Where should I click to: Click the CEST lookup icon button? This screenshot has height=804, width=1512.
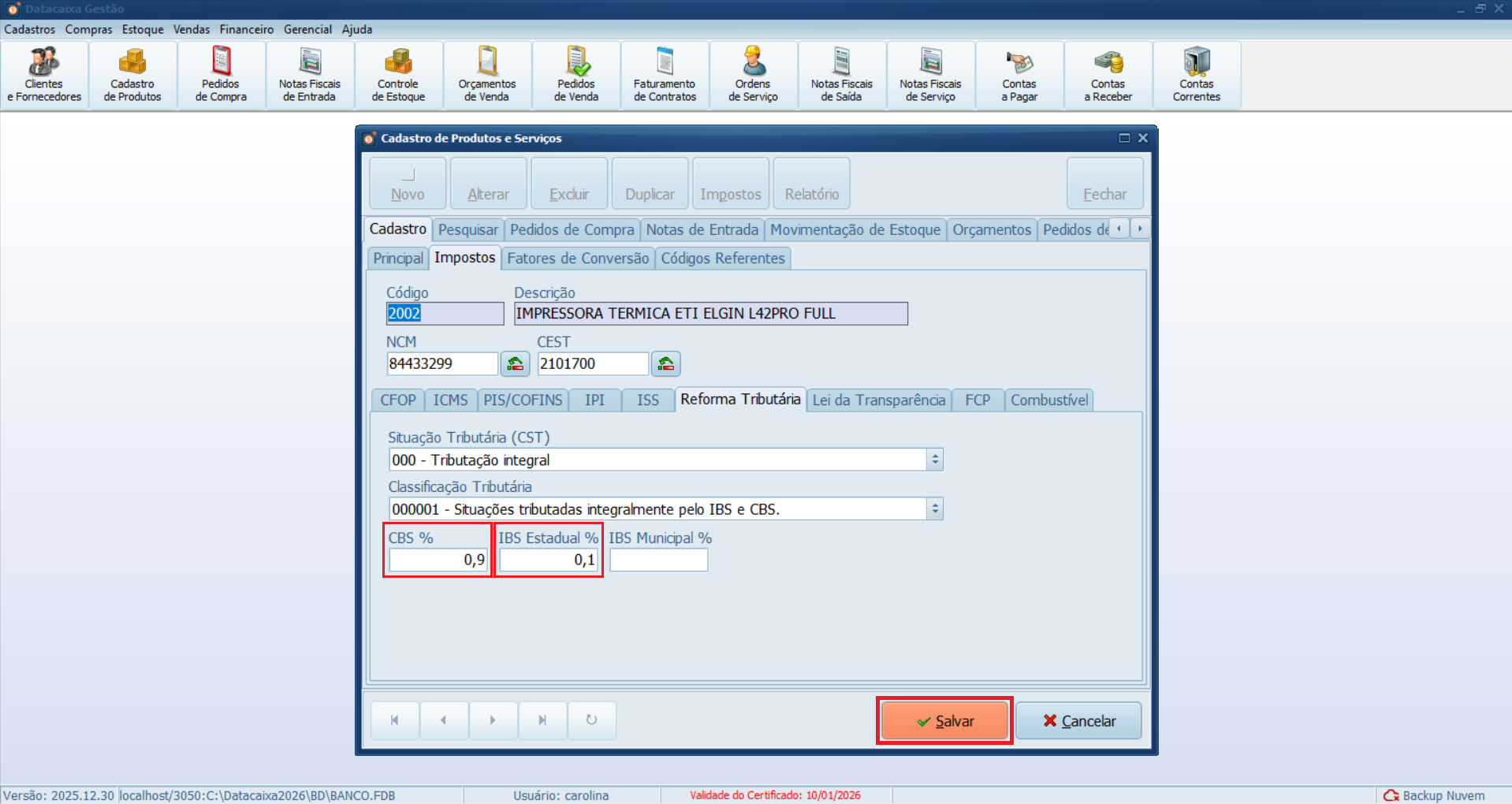click(x=665, y=363)
